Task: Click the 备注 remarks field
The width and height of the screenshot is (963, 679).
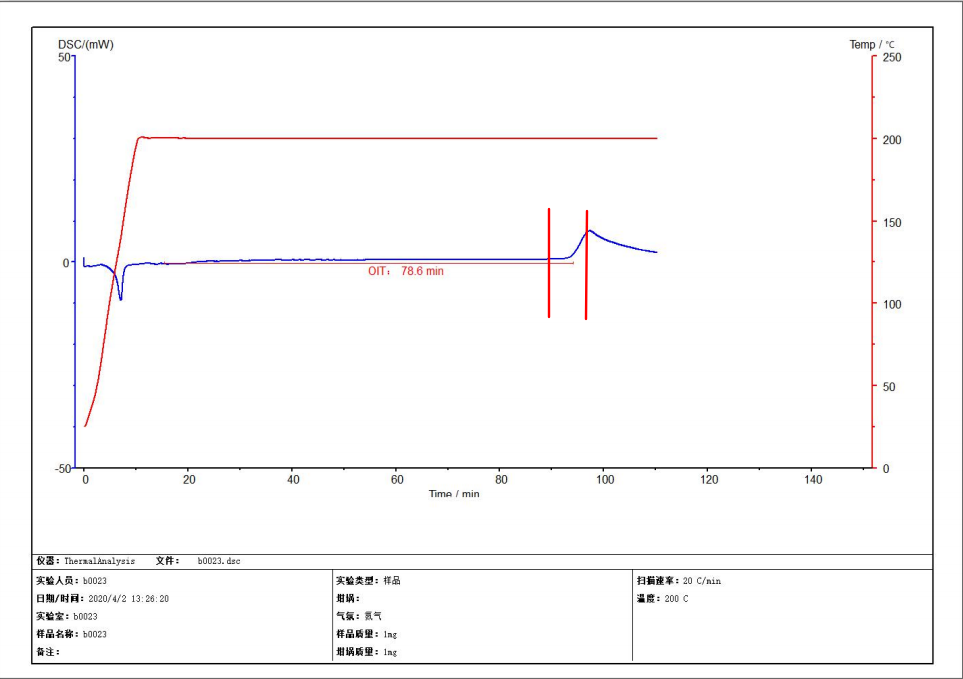Action: pyautogui.click(x=48, y=652)
